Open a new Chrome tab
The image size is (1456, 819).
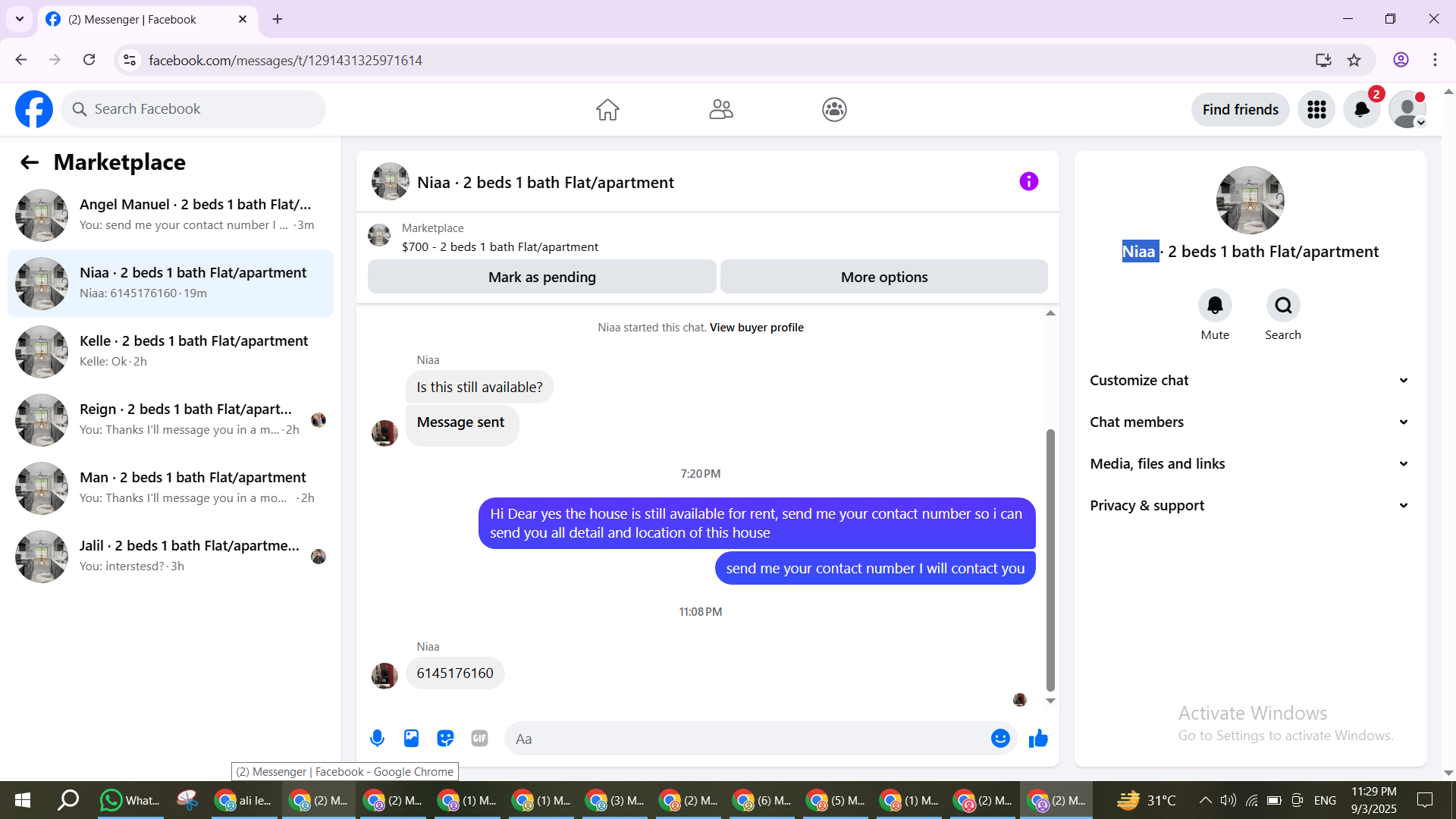[x=278, y=19]
